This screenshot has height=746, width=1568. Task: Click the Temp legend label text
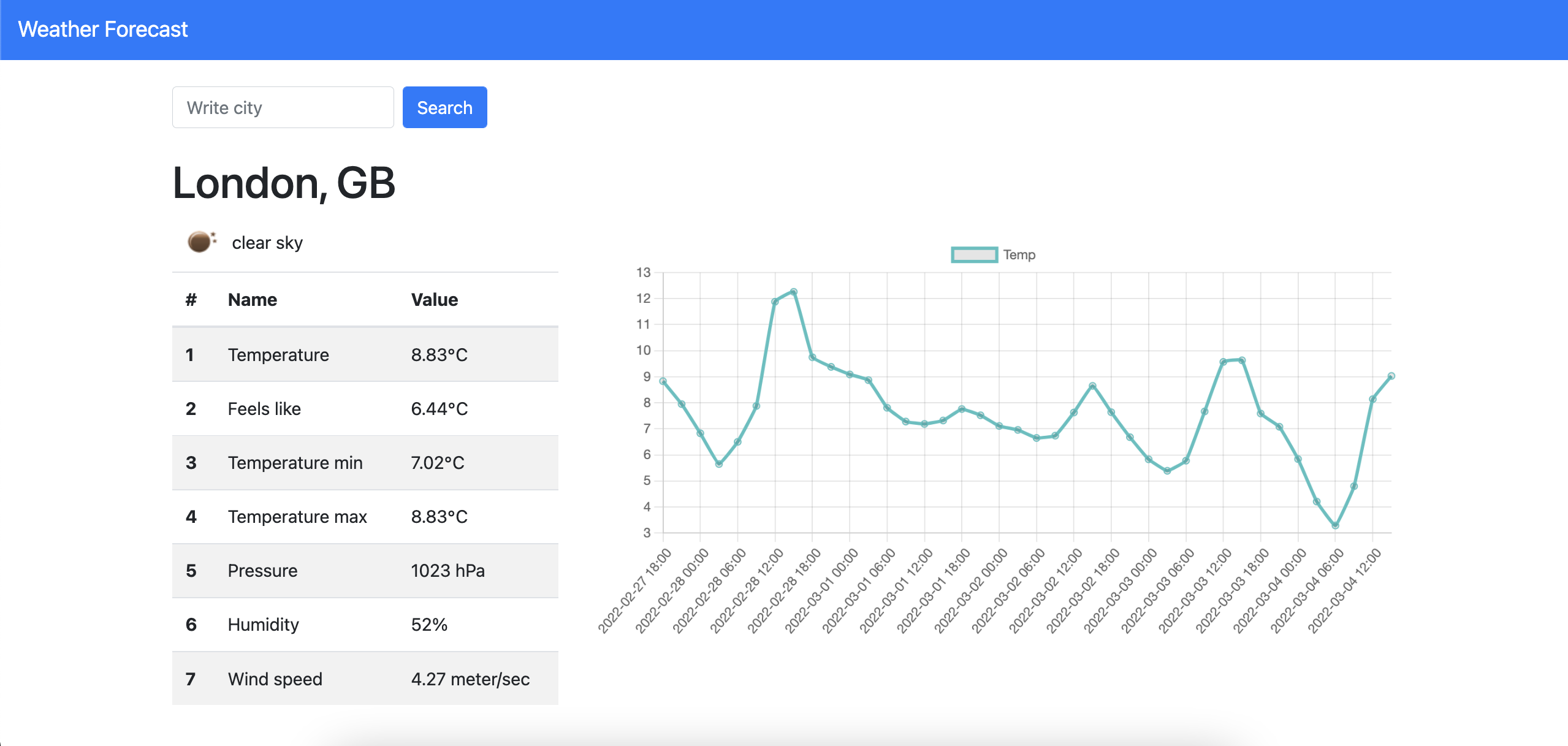1019,254
